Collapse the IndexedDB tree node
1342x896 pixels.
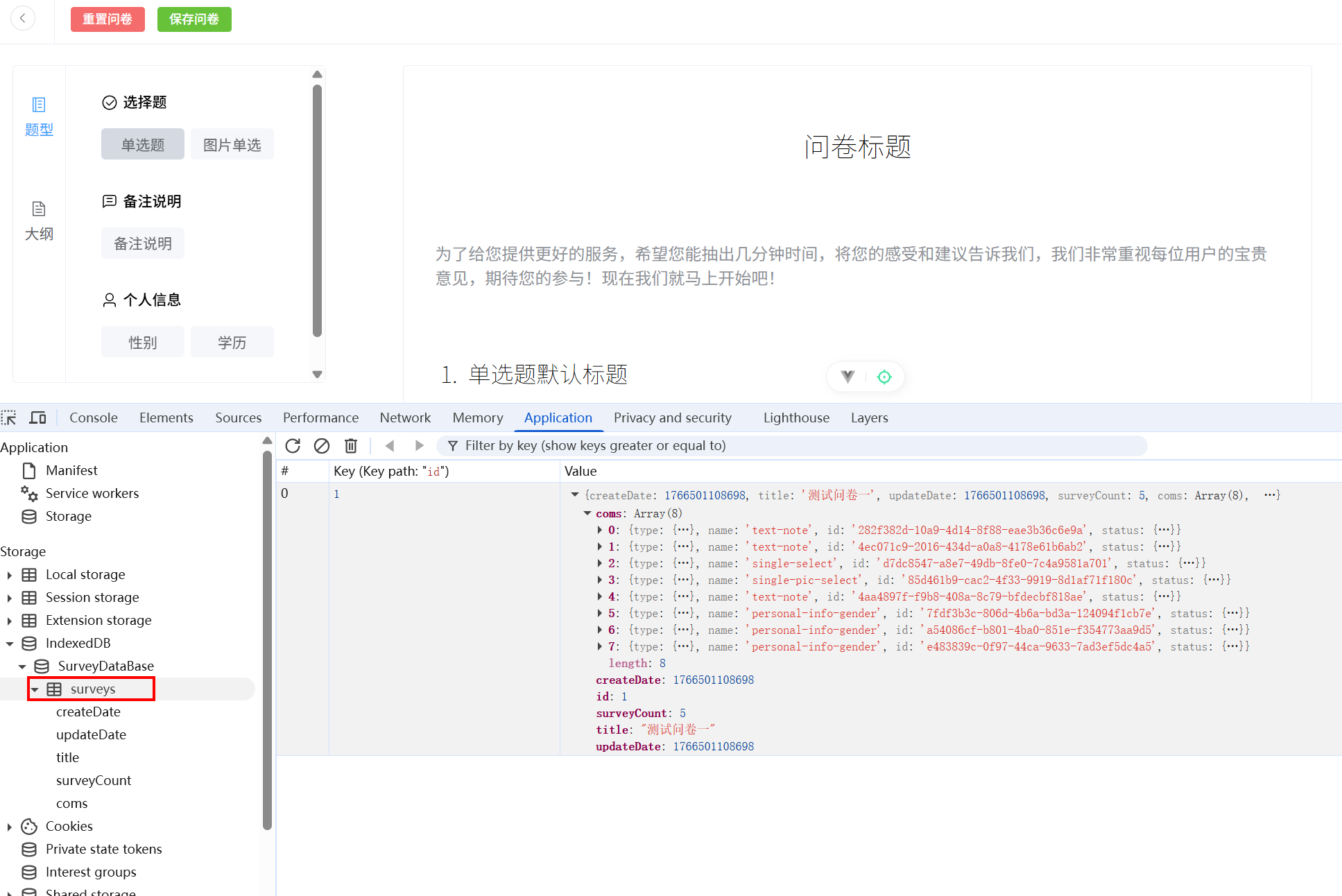click(10, 644)
